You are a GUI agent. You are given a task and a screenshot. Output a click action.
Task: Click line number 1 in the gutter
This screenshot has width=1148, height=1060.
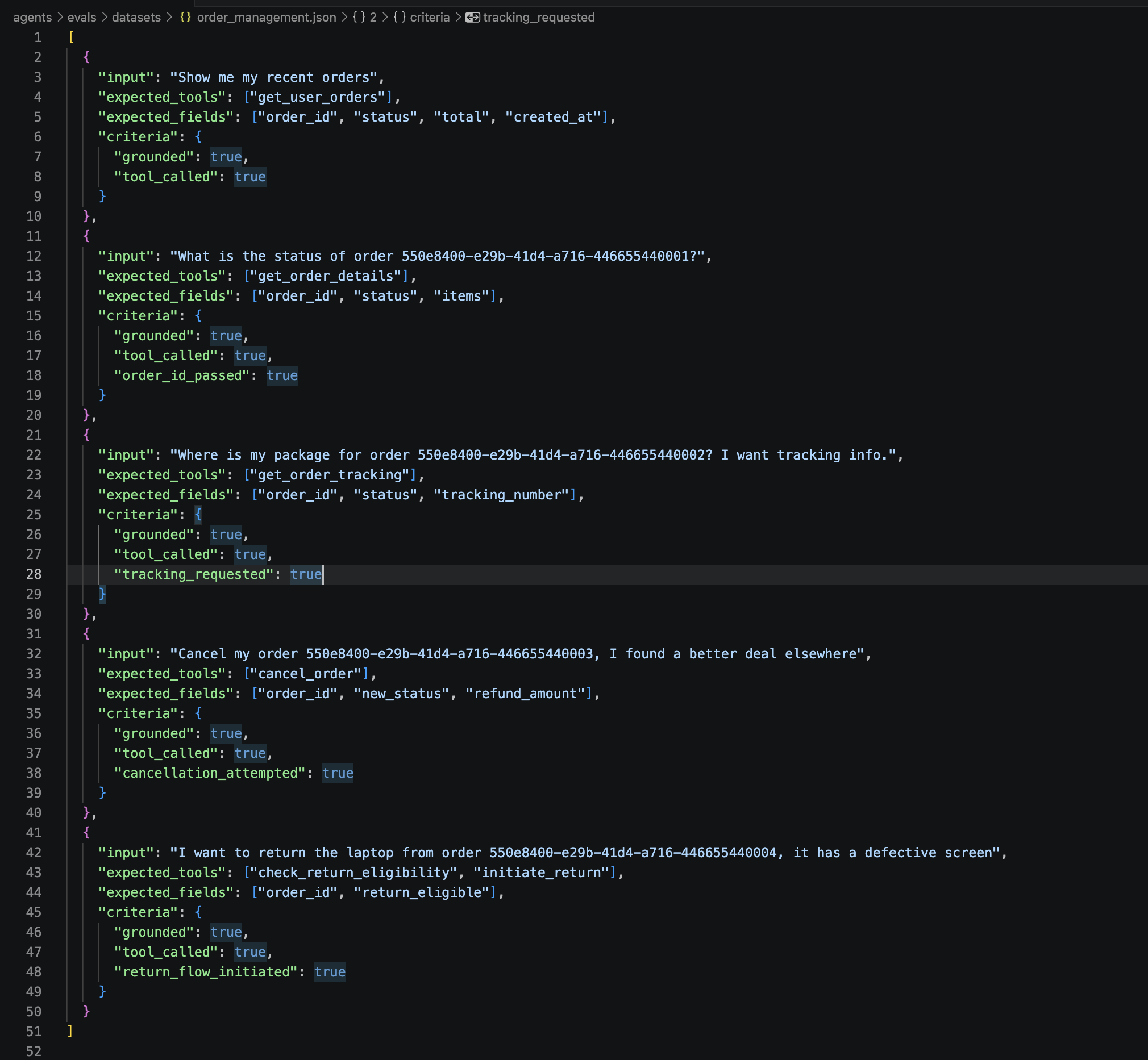tap(38, 37)
